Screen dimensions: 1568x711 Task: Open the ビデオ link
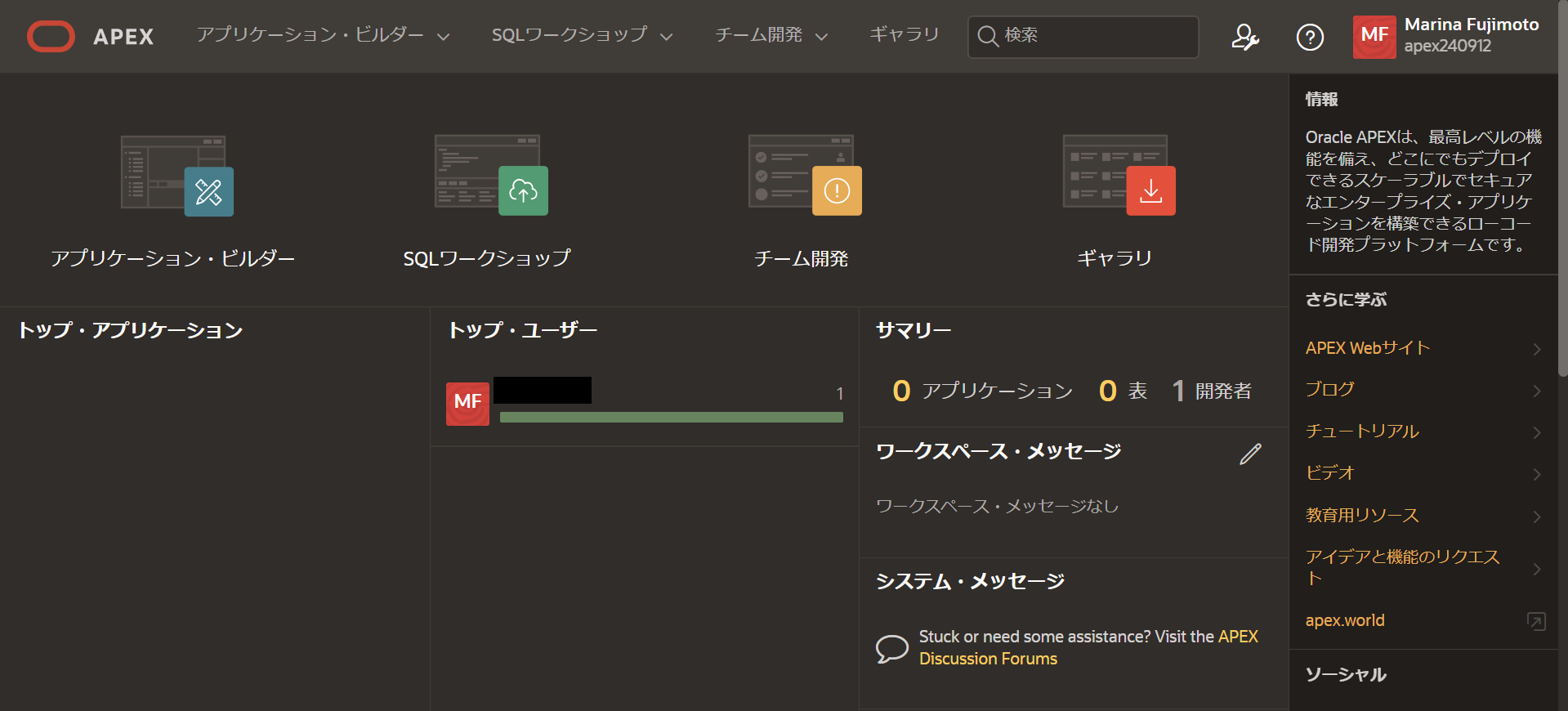click(1329, 473)
